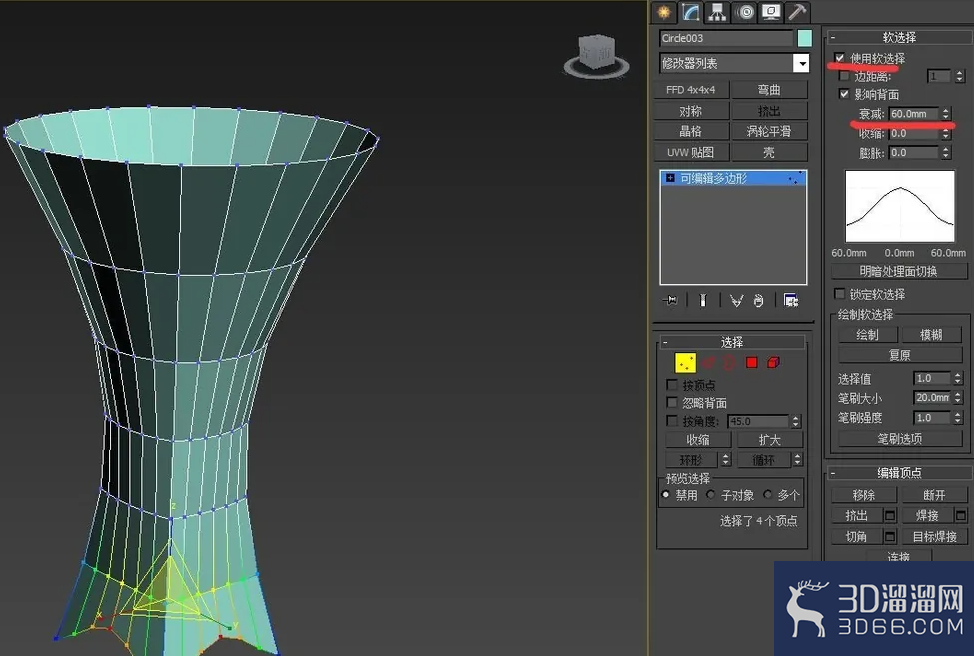Select 可编辑多边形 in the modifier stack
Viewport: 974px width, 656px height.
(733, 178)
